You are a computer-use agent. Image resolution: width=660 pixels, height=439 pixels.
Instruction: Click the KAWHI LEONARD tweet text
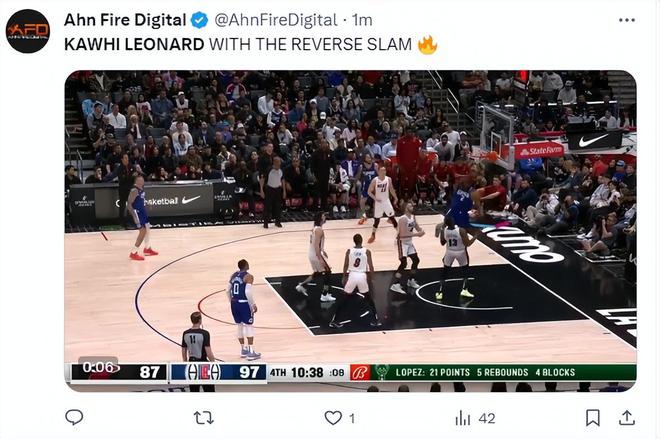[x=134, y=44]
